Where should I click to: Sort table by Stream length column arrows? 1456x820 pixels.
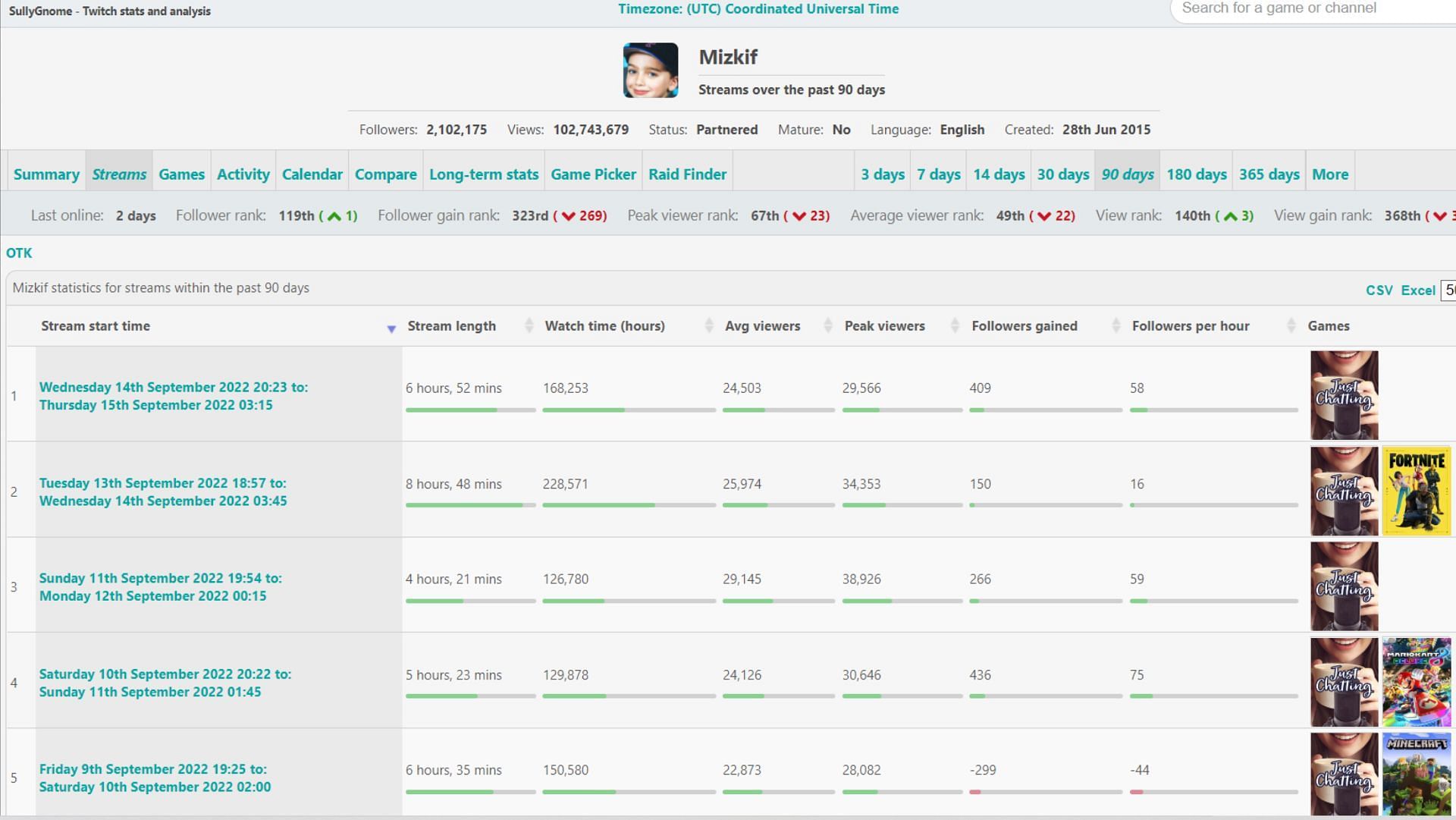[529, 326]
